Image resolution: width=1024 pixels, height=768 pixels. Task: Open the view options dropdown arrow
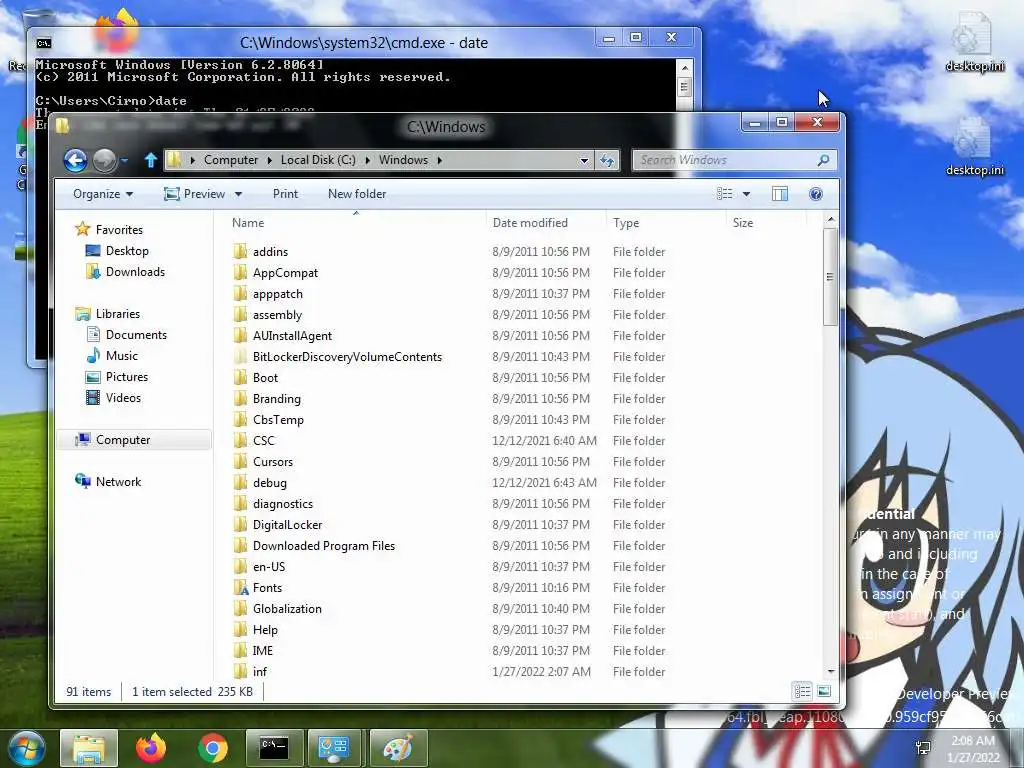pyautogui.click(x=746, y=194)
